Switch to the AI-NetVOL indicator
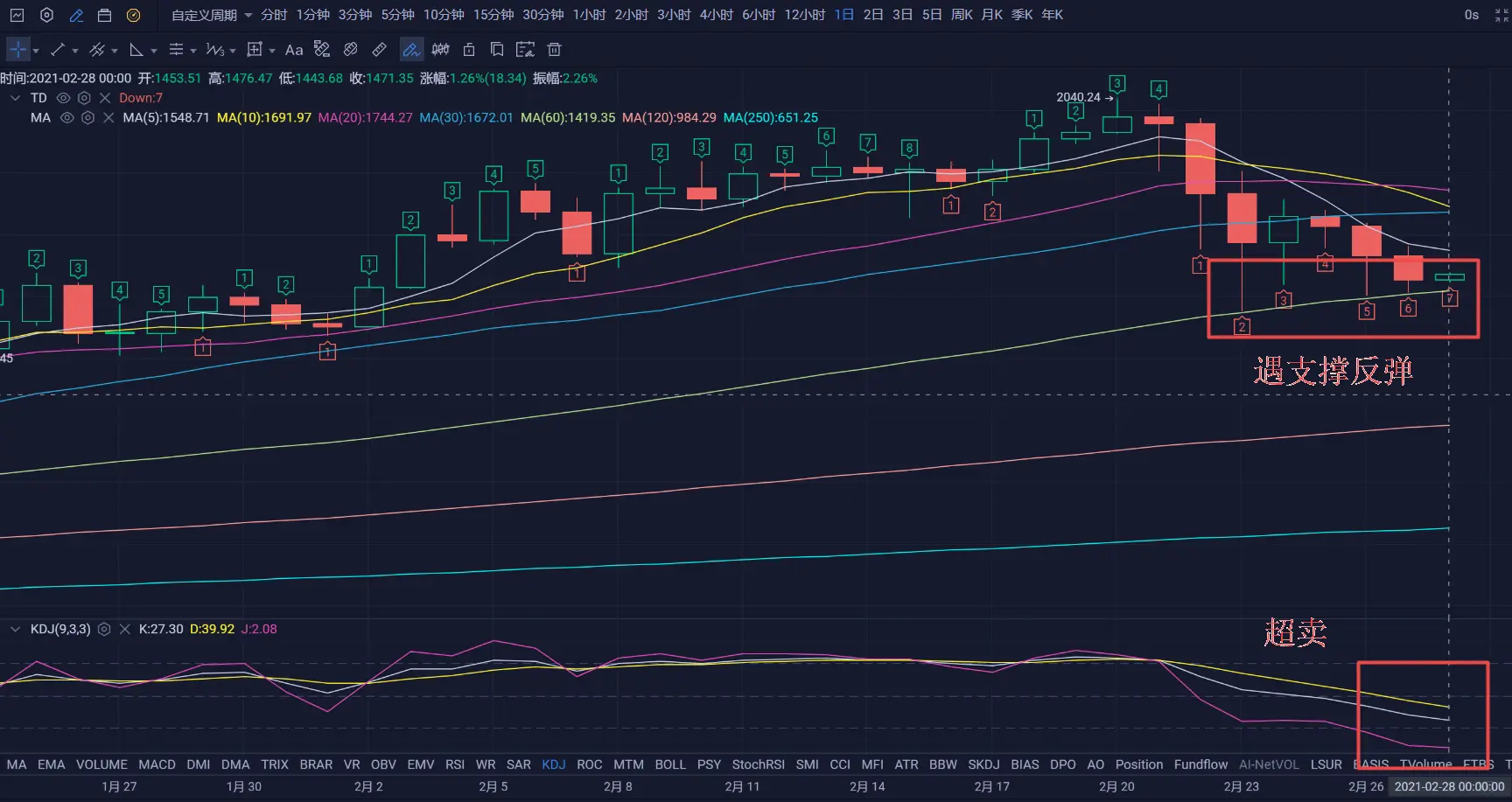The width and height of the screenshot is (1512, 802). [x=1269, y=764]
